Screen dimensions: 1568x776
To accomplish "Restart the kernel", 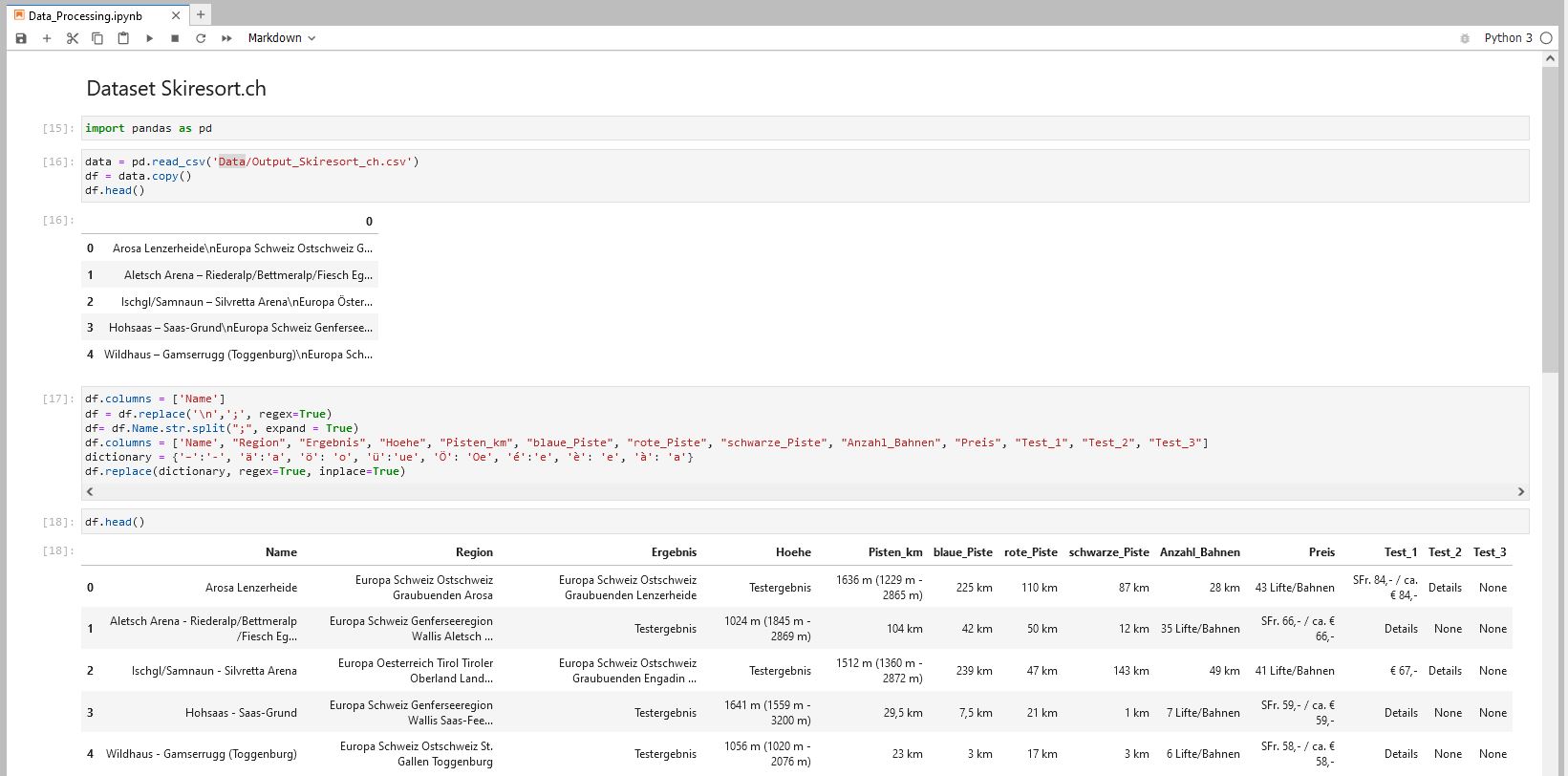I will (201, 38).
